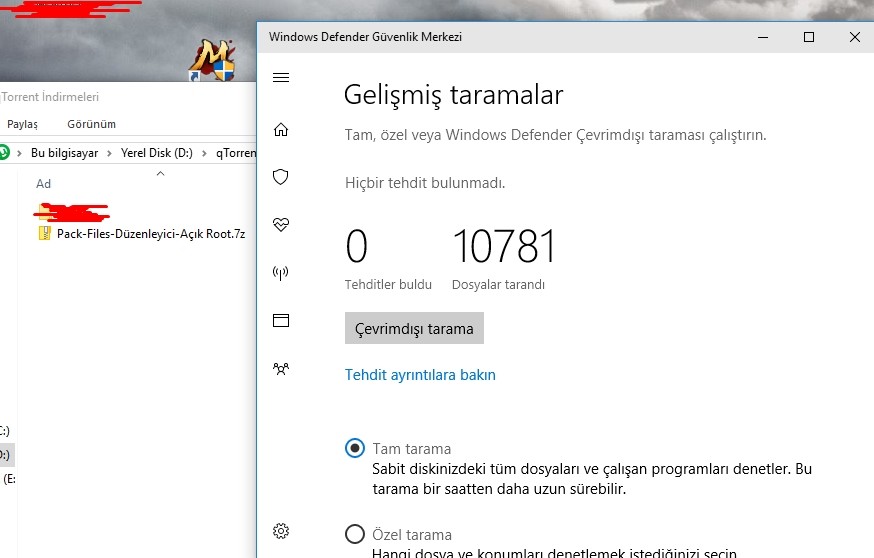Select the Tam tarama radio button

(355, 448)
